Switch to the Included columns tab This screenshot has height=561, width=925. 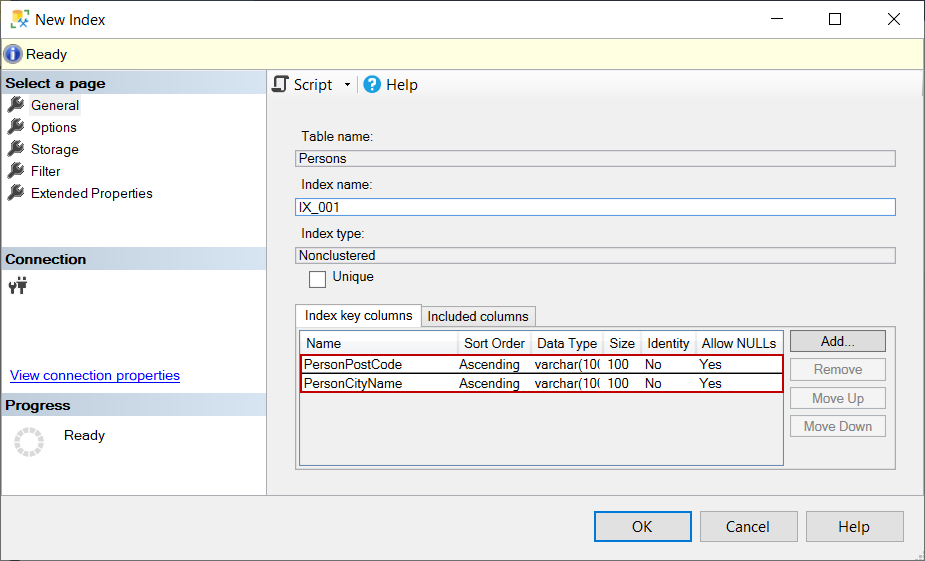(478, 316)
